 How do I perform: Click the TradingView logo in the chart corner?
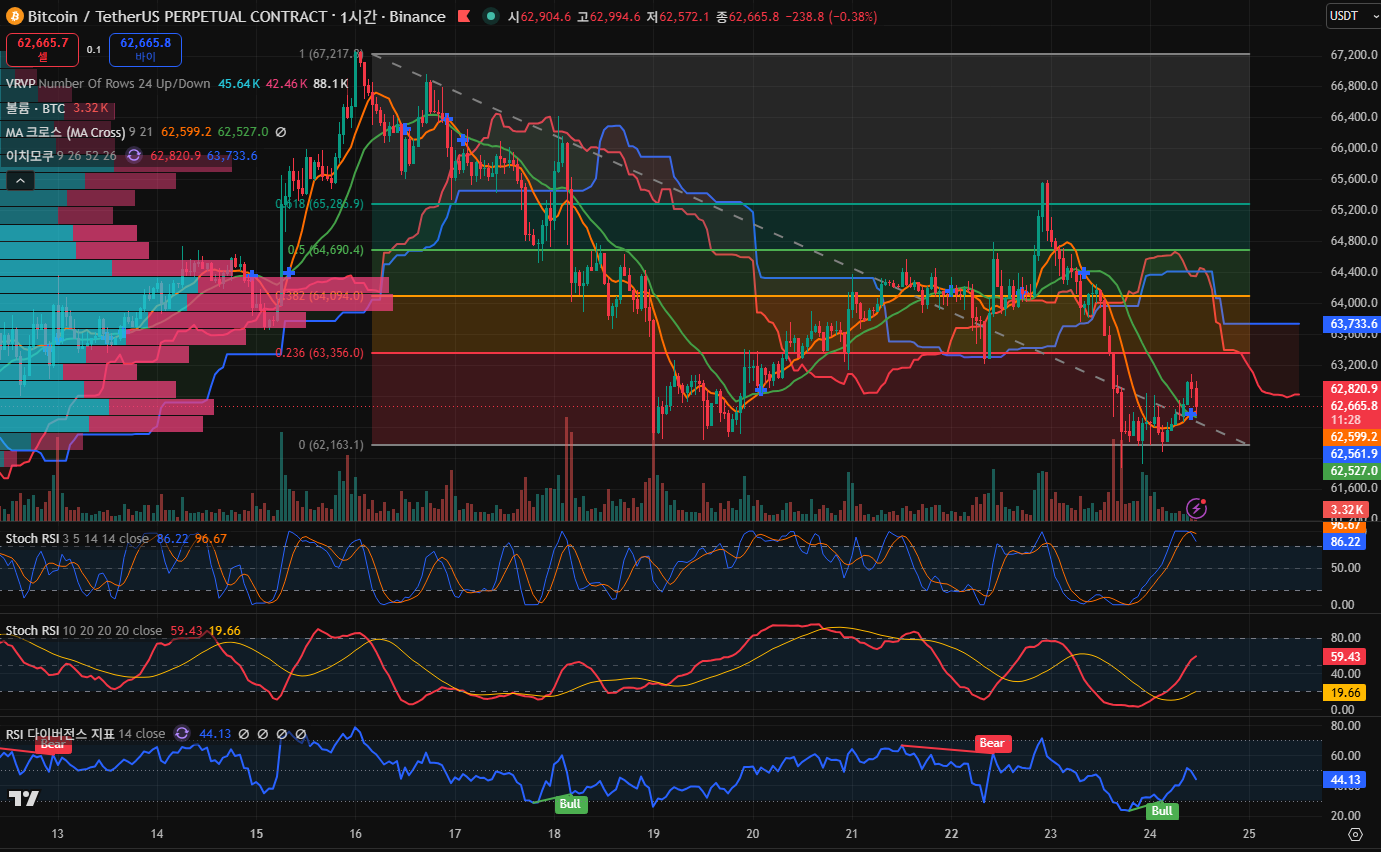[24, 798]
